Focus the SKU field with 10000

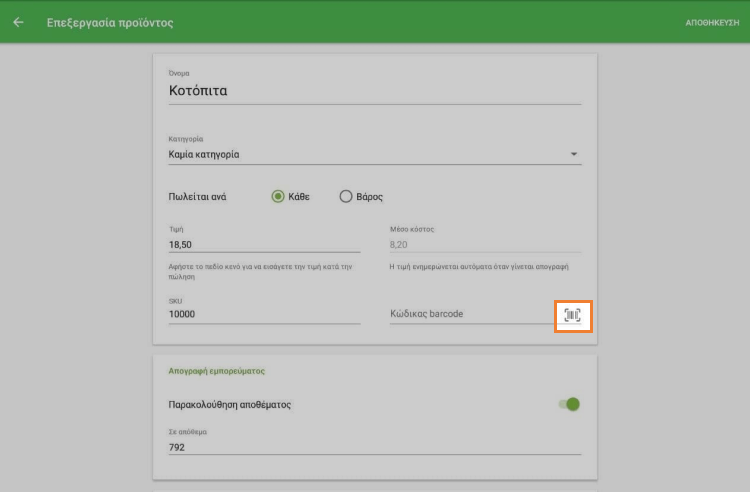pyautogui.click(x=265, y=314)
